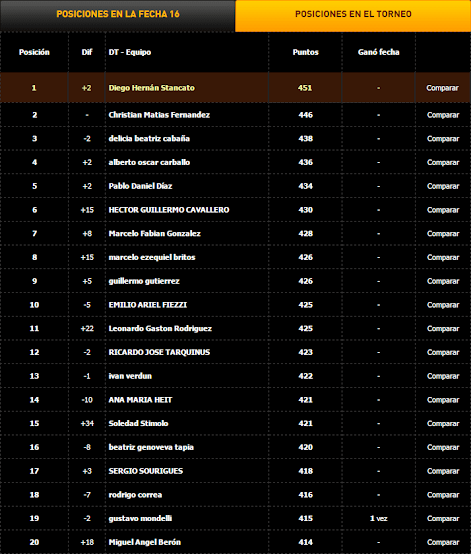Image resolution: width=471 pixels, height=554 pixels.
Task: Click name gustavo mondelli
Action: coord(140,518)
